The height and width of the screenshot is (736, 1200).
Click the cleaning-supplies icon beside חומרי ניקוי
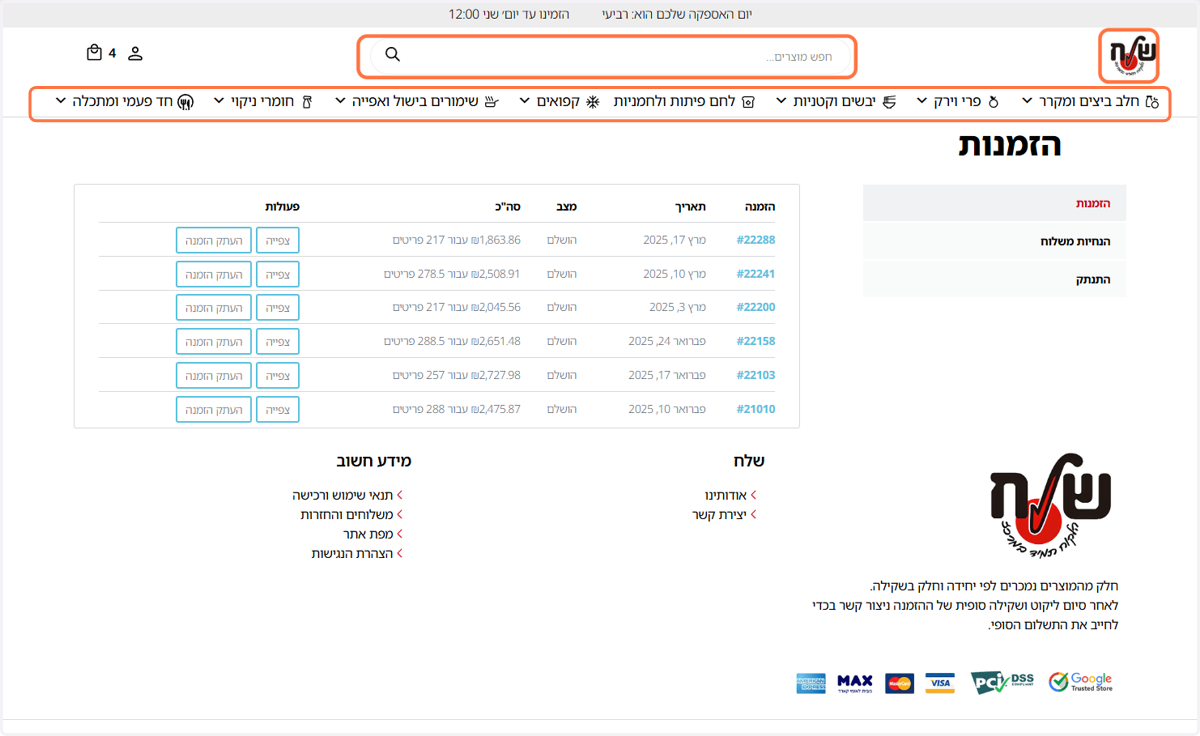[307, 102]
